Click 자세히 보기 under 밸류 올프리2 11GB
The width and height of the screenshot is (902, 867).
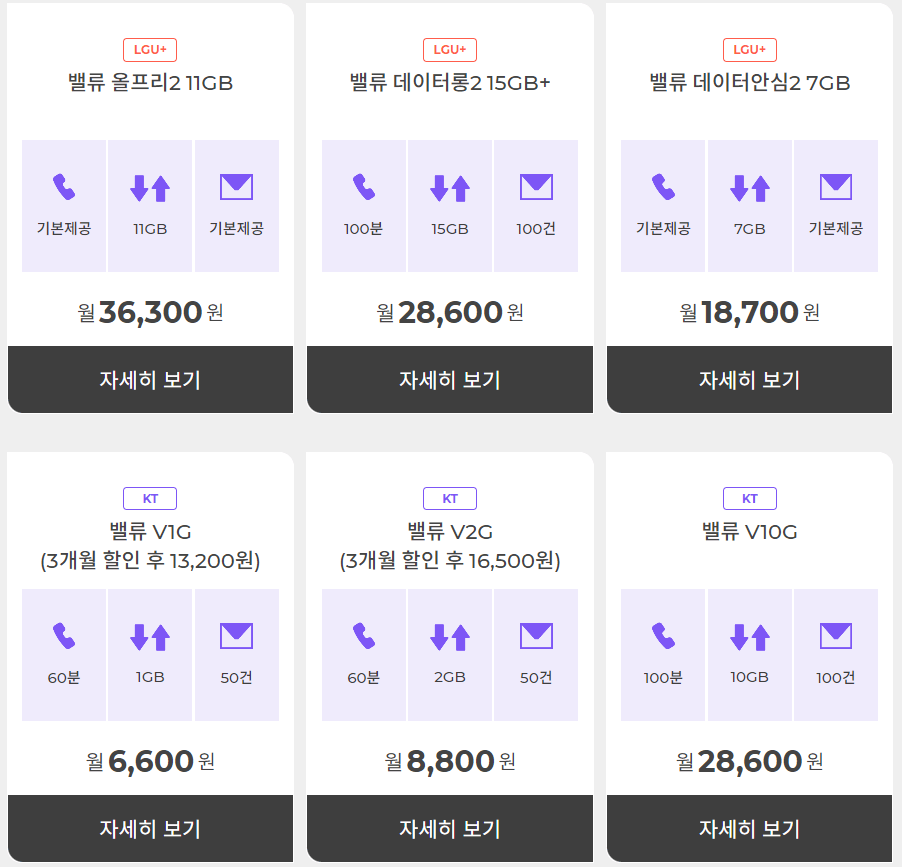150,380
